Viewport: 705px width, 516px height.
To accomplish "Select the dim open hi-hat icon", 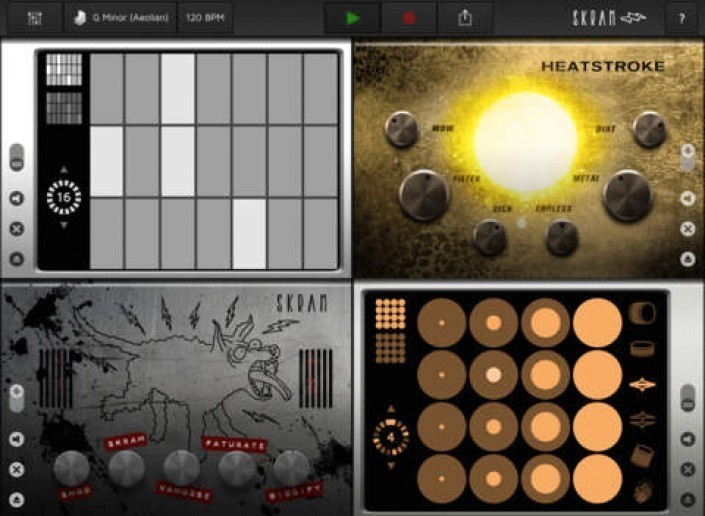I will [x=642, y=420].
